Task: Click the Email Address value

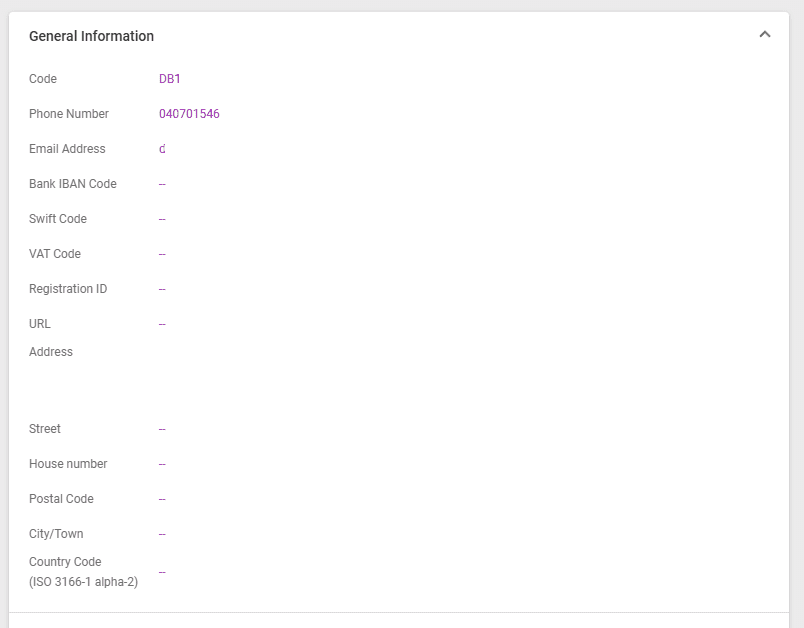Action: click(x=162, y=149)
